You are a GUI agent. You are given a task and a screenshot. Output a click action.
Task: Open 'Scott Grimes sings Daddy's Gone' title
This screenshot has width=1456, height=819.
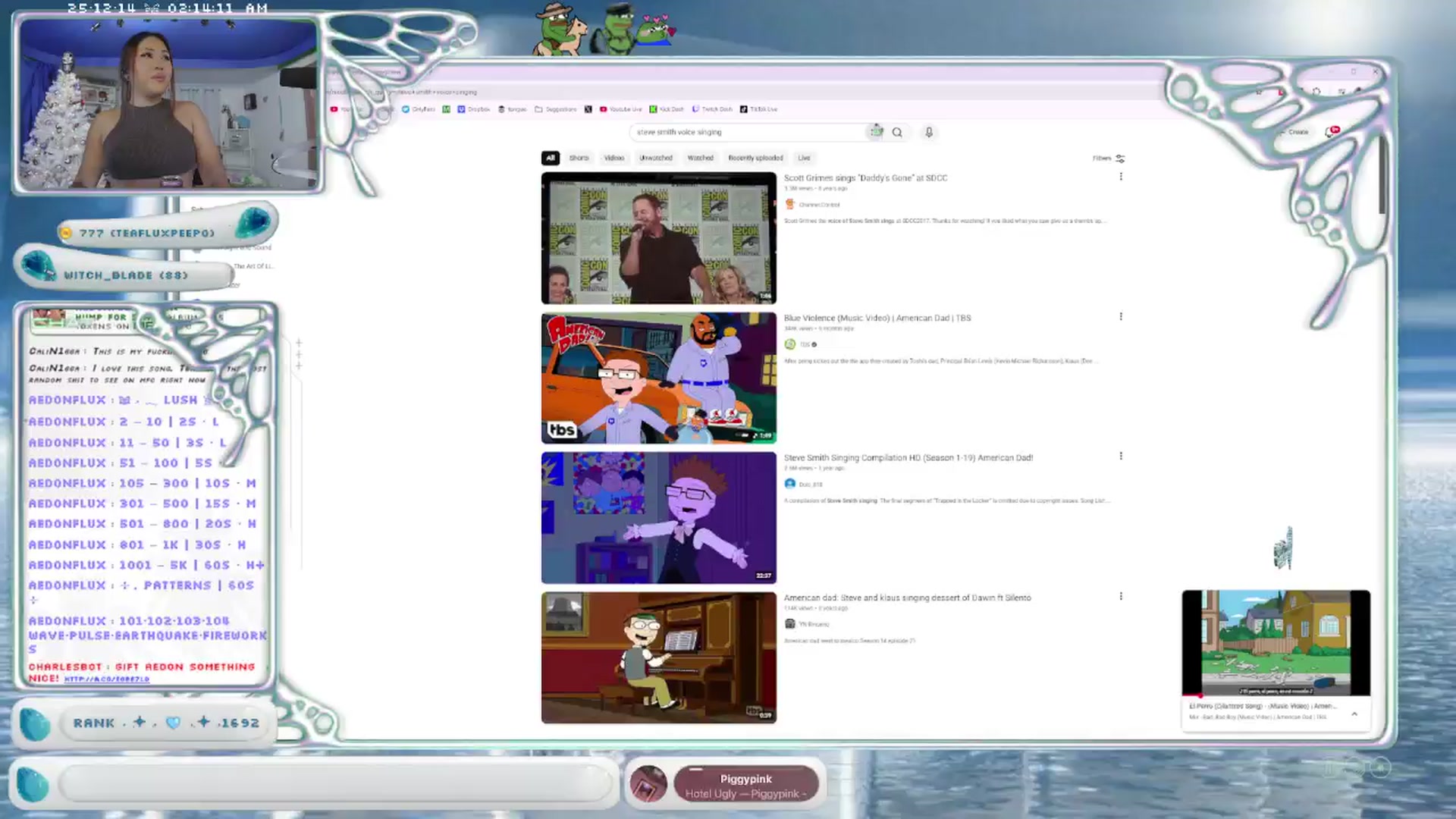[865, 177]
